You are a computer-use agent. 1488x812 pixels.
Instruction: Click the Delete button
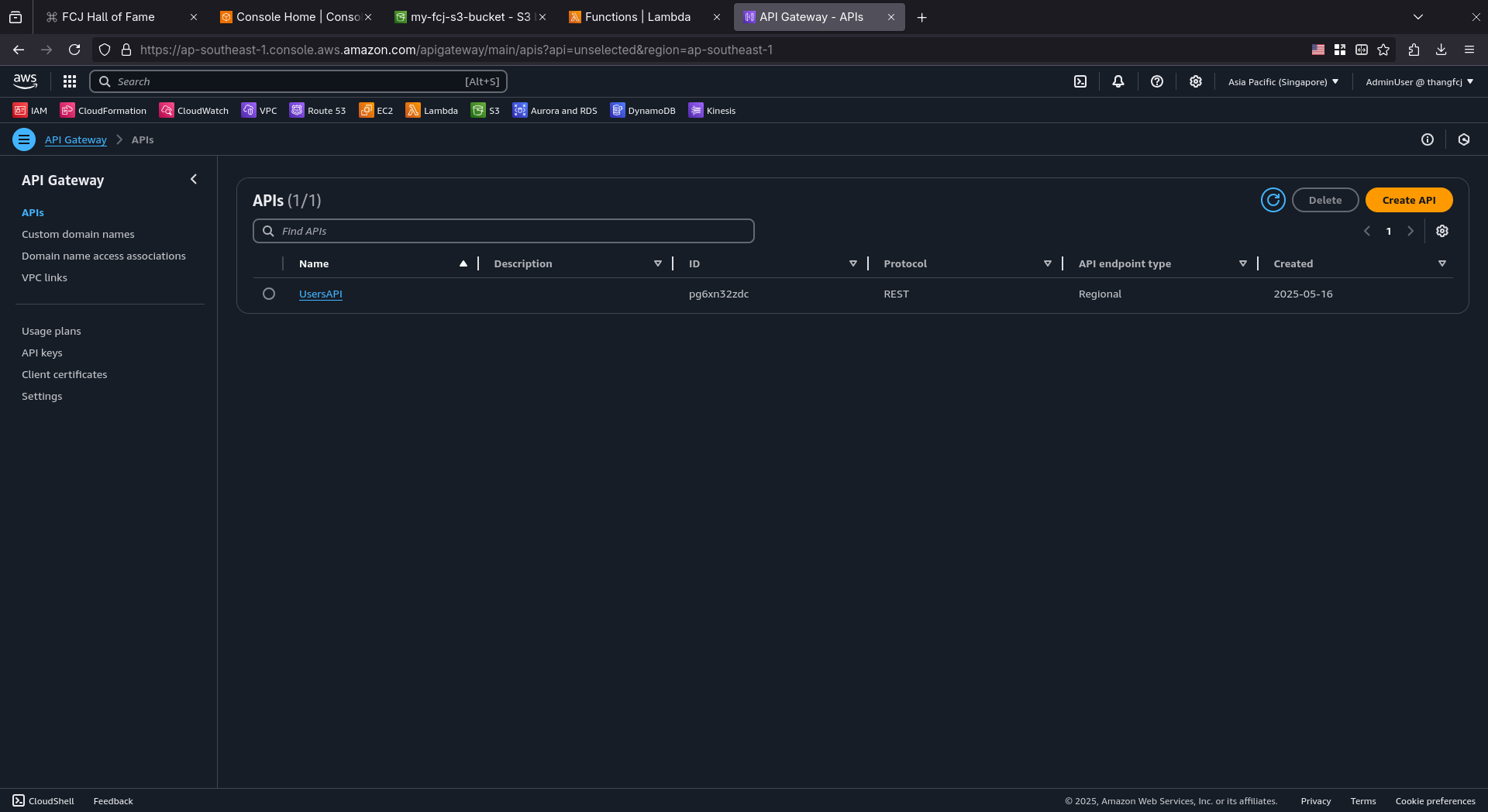coord(1325,200)
